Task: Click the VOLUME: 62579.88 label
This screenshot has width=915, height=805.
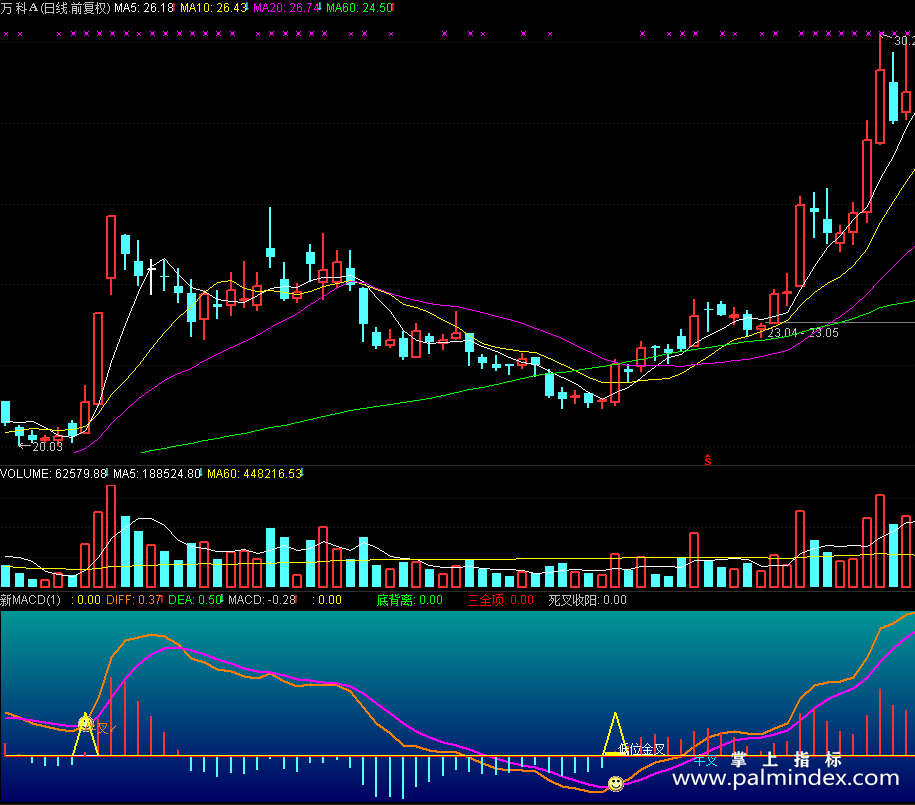Action: tap(54, 473)
